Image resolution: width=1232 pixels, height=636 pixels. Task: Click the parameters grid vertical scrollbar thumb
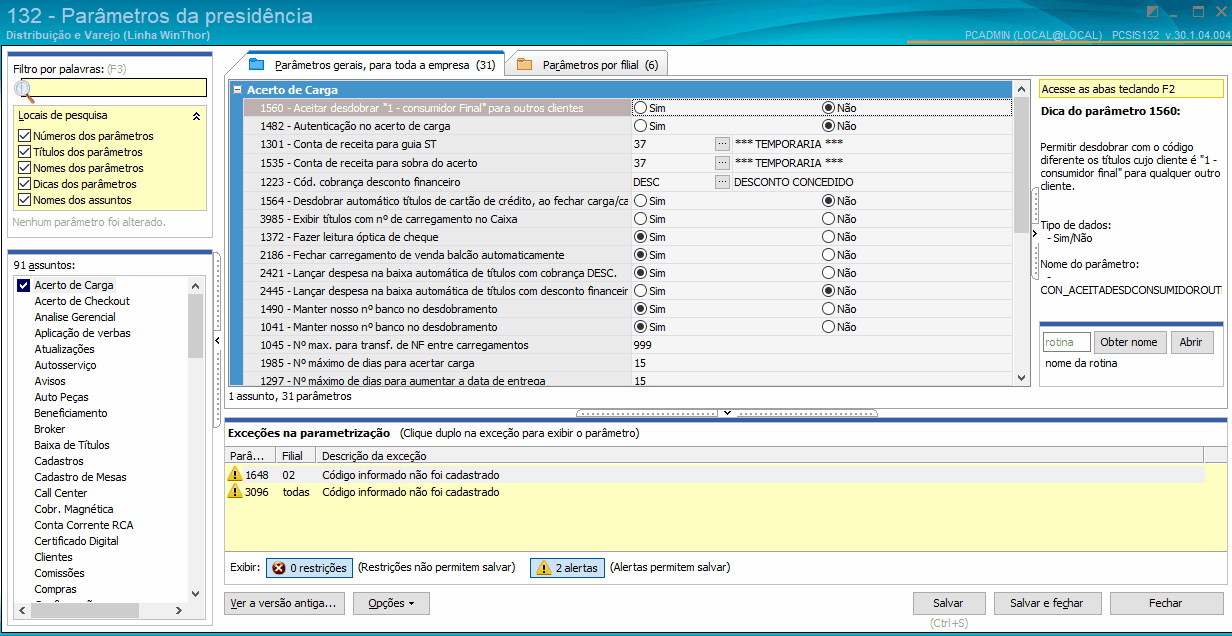tap(1021, 165)
